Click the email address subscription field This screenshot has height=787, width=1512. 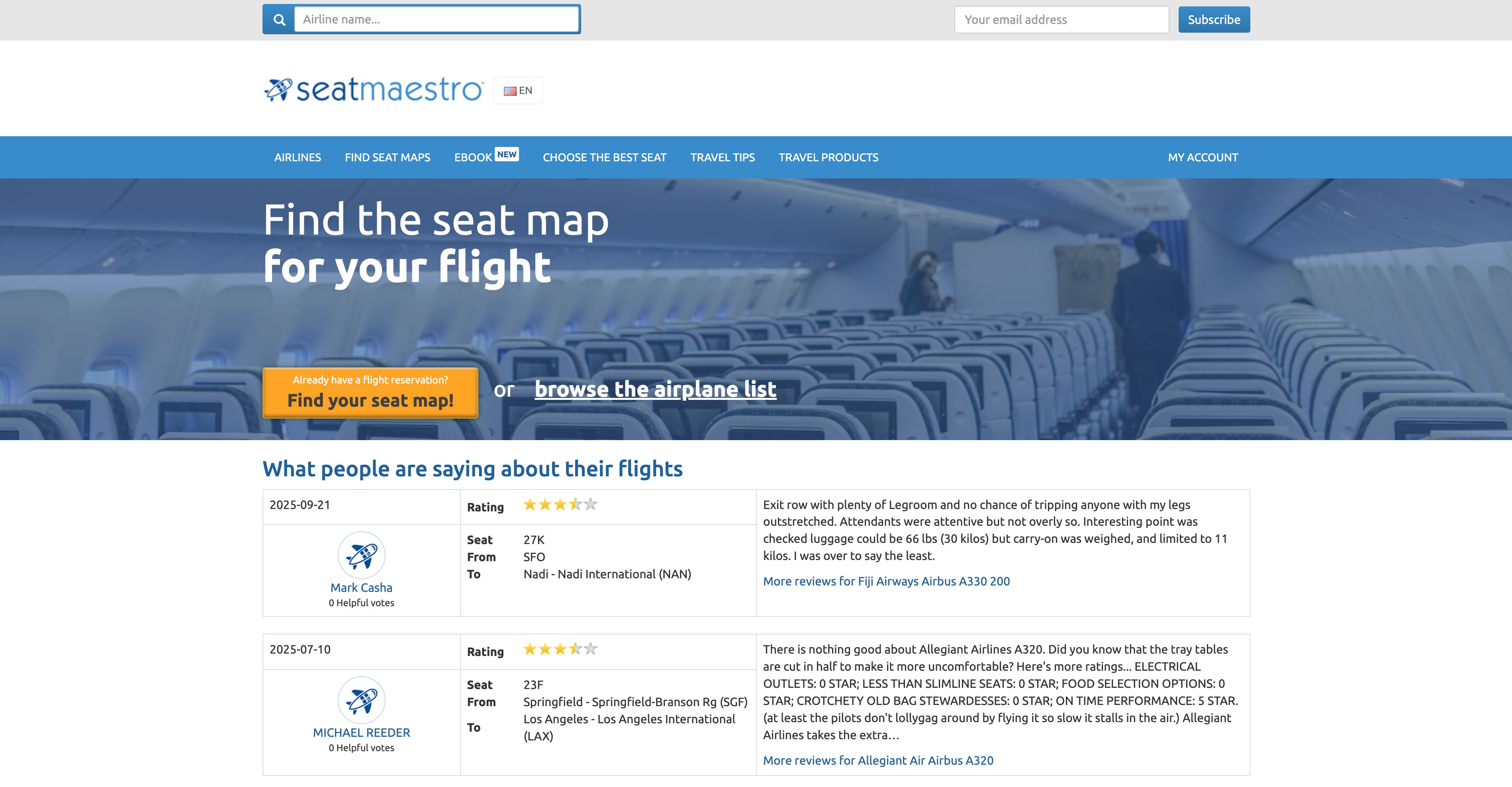pos(1061,19)
